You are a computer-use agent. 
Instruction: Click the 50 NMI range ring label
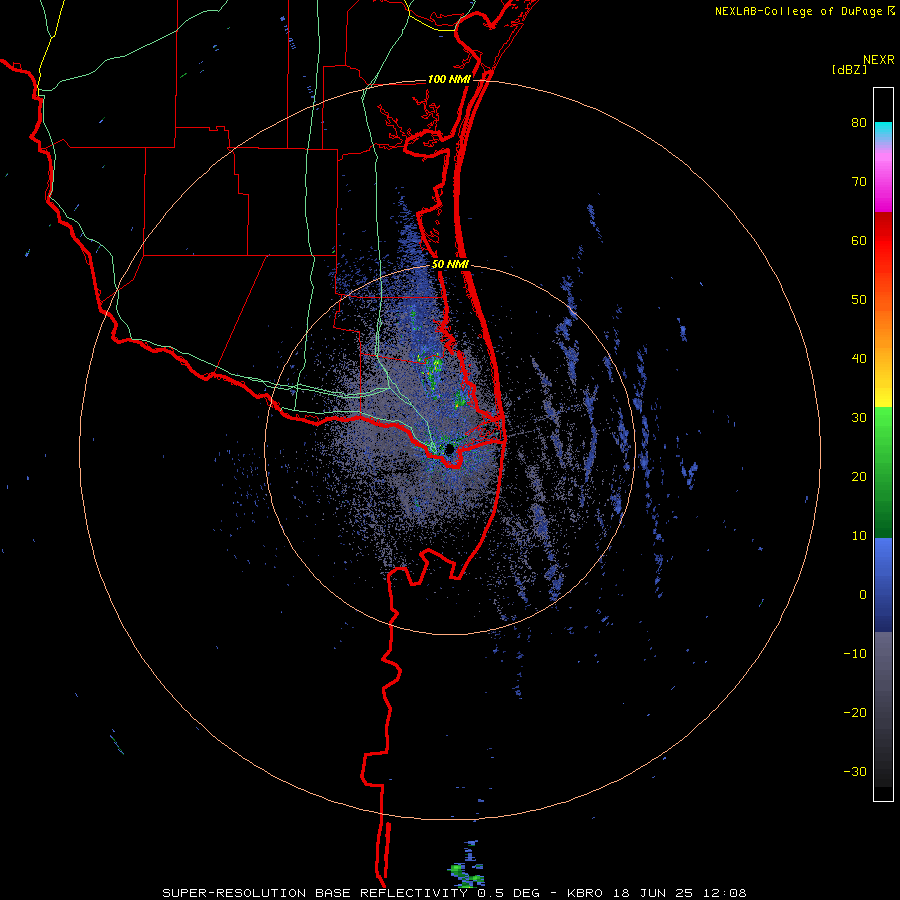point(450,264)
